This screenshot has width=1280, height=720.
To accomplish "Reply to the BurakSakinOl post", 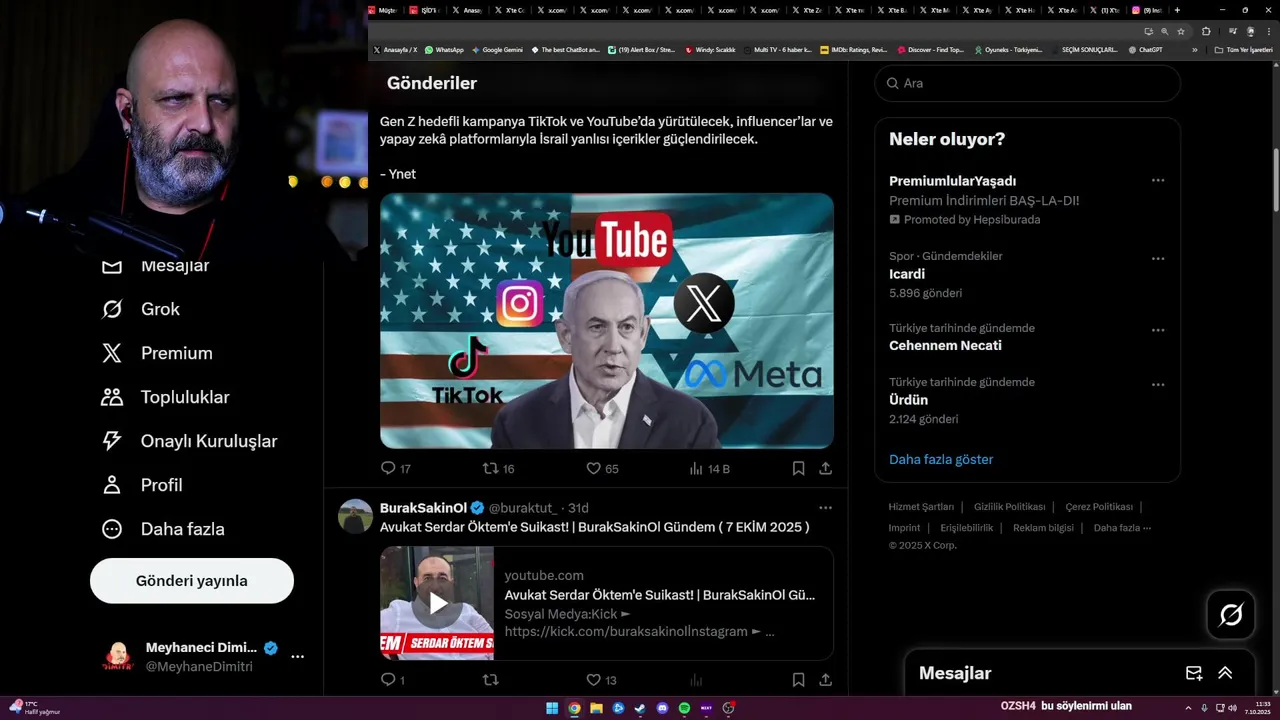I will pos(393,680).
